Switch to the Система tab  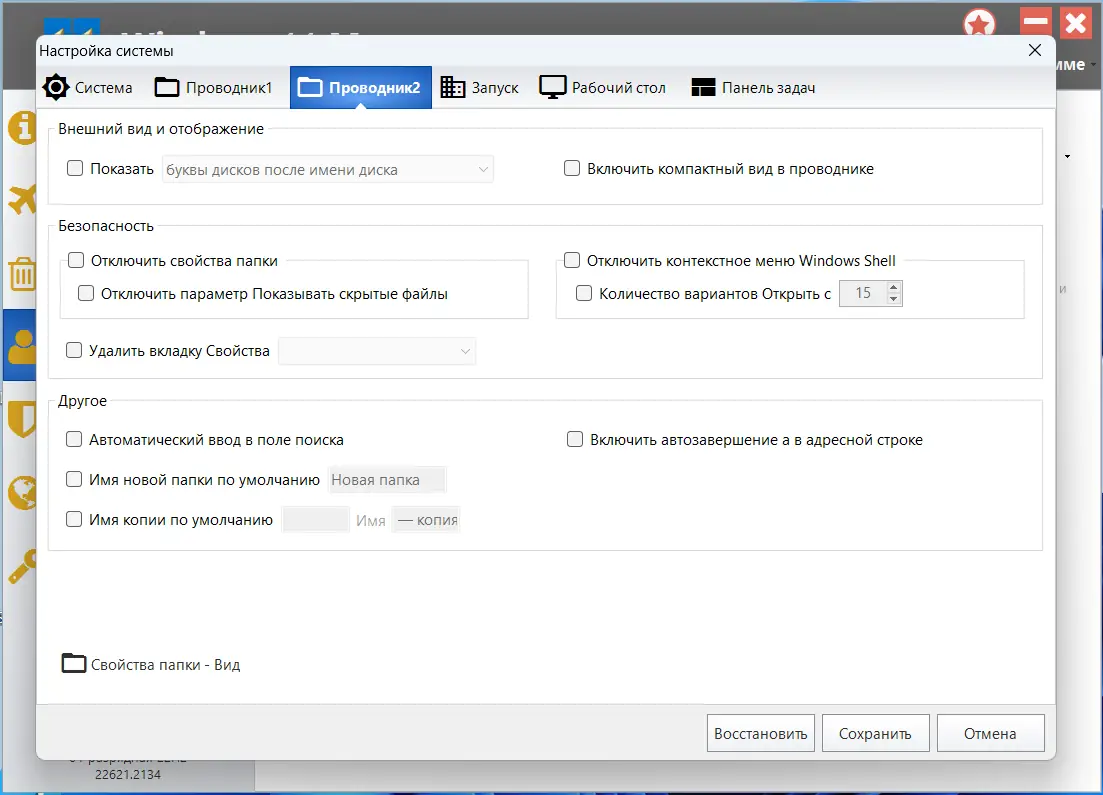pyautogui.click(x=88, y=87)
